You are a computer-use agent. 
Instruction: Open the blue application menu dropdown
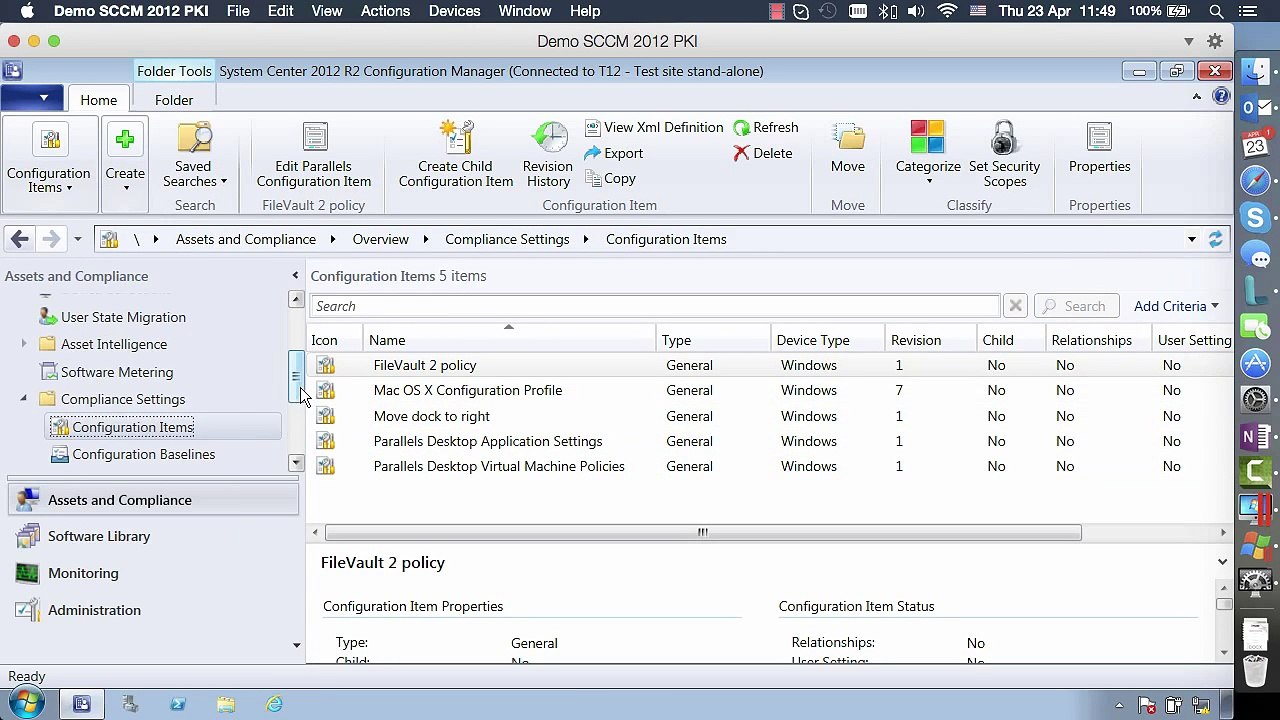30,98
